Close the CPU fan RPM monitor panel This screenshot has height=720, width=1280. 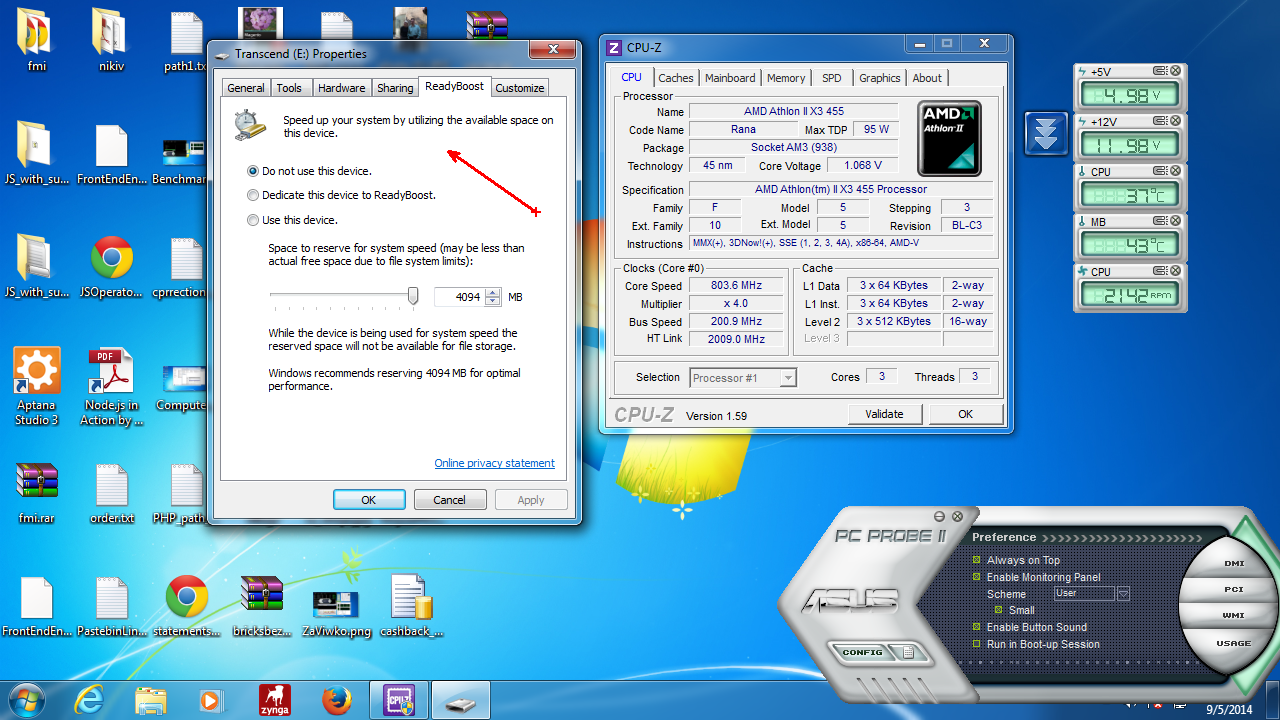coord(1176,271)
